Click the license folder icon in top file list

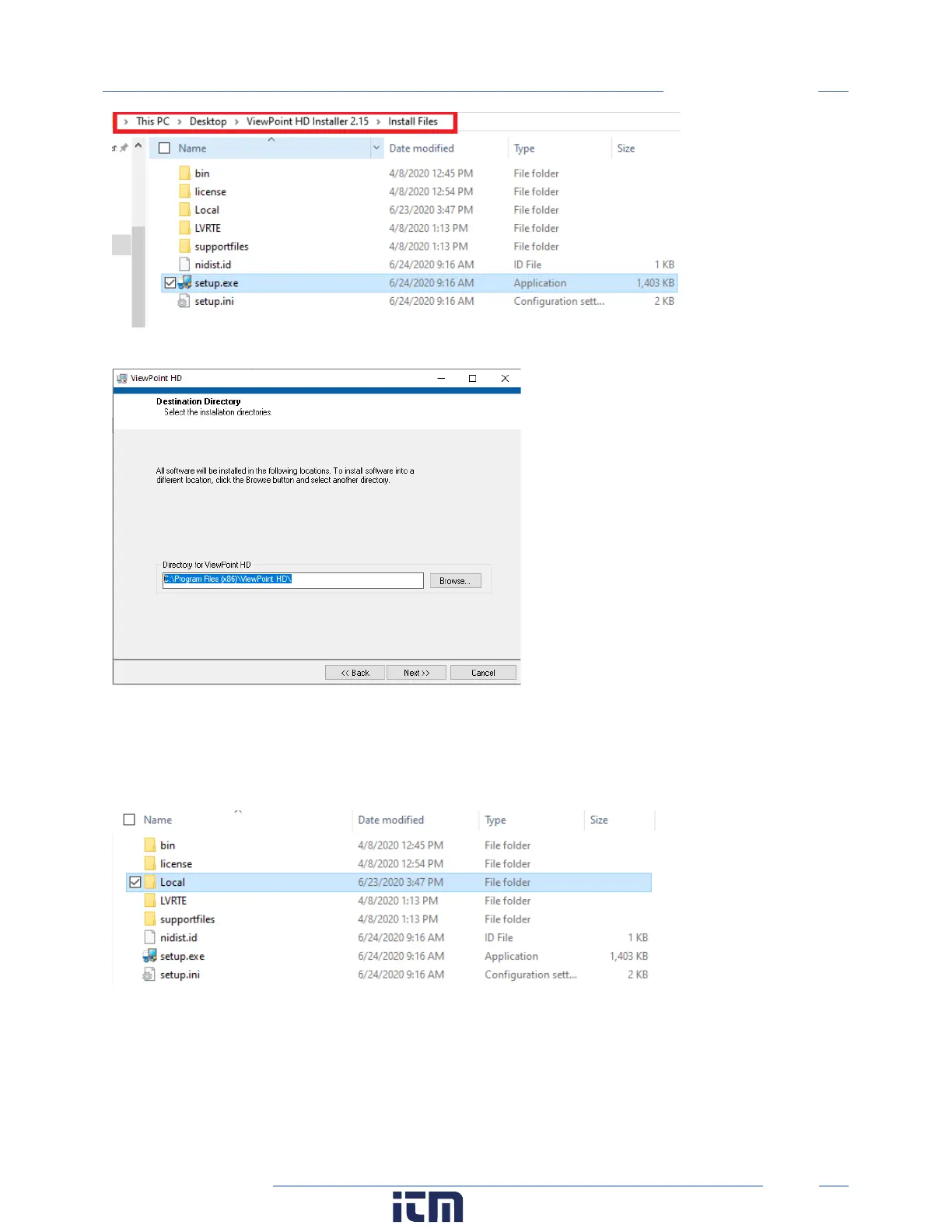pyautogui.click(x=184, y=191)
